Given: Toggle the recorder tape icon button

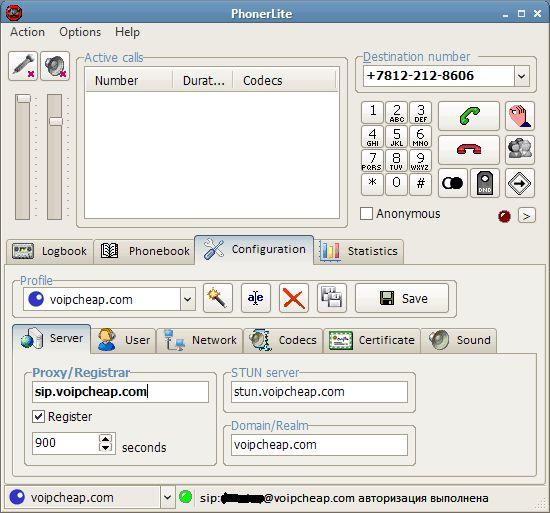Looking at the screenshot, I should (x=452, y=183).
